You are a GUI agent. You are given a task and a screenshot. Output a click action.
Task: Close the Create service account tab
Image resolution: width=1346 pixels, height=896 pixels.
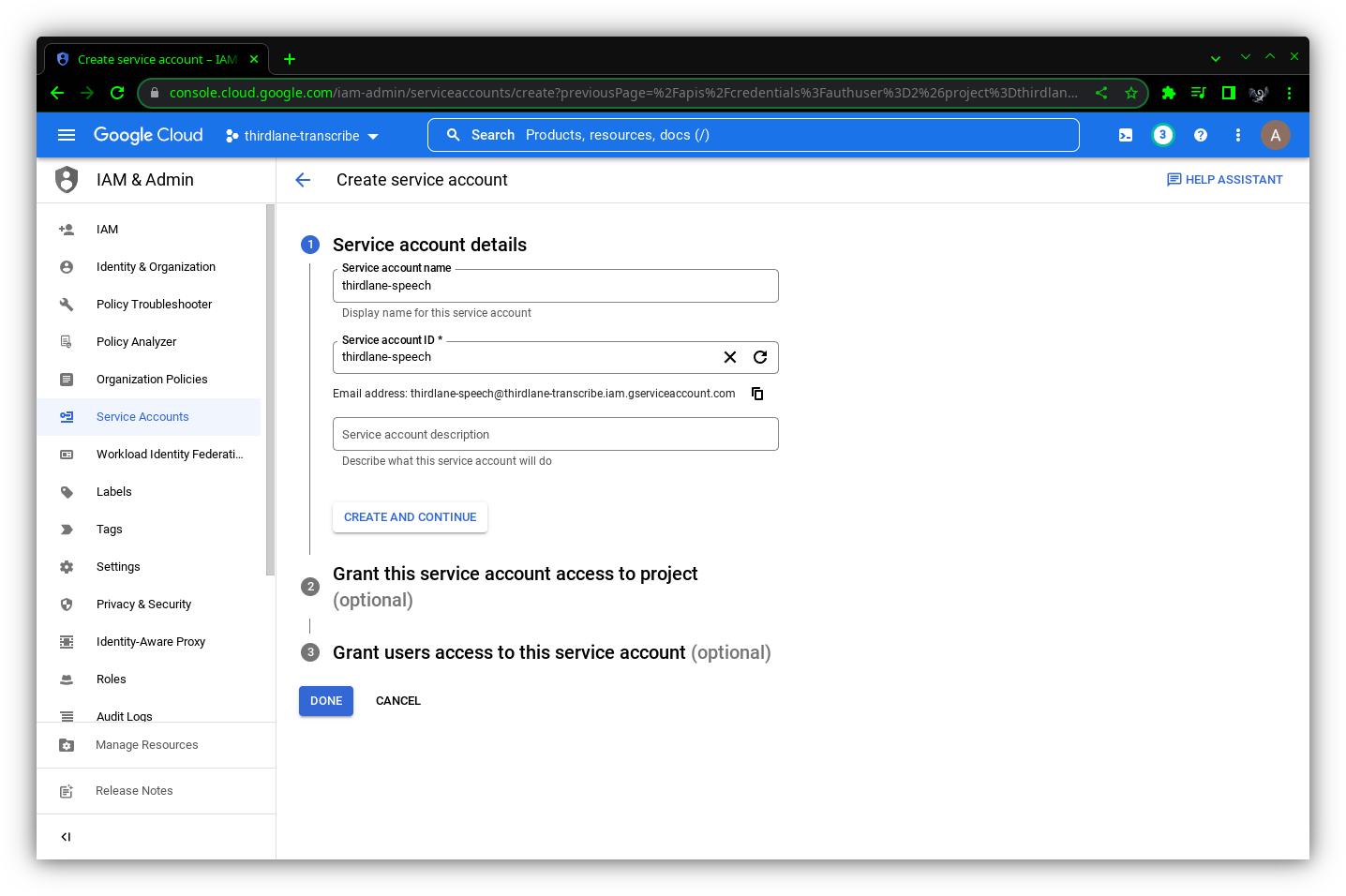(x=254, y=59)
